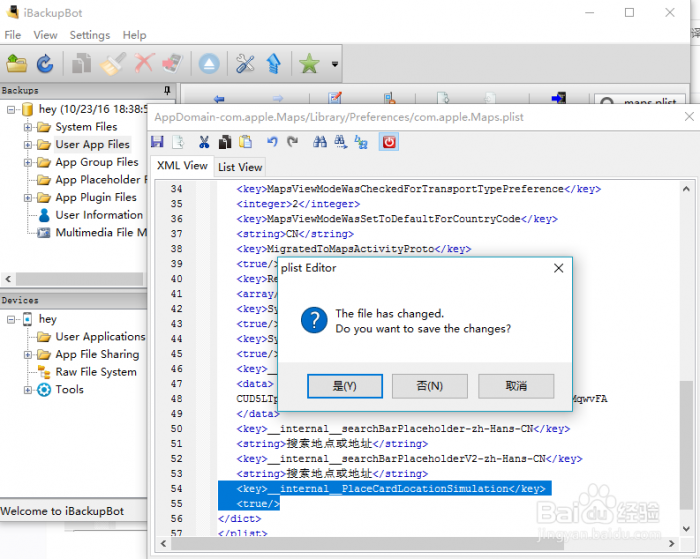
Task: Switch to the List View tab
Action: click(x=240, y=167)
